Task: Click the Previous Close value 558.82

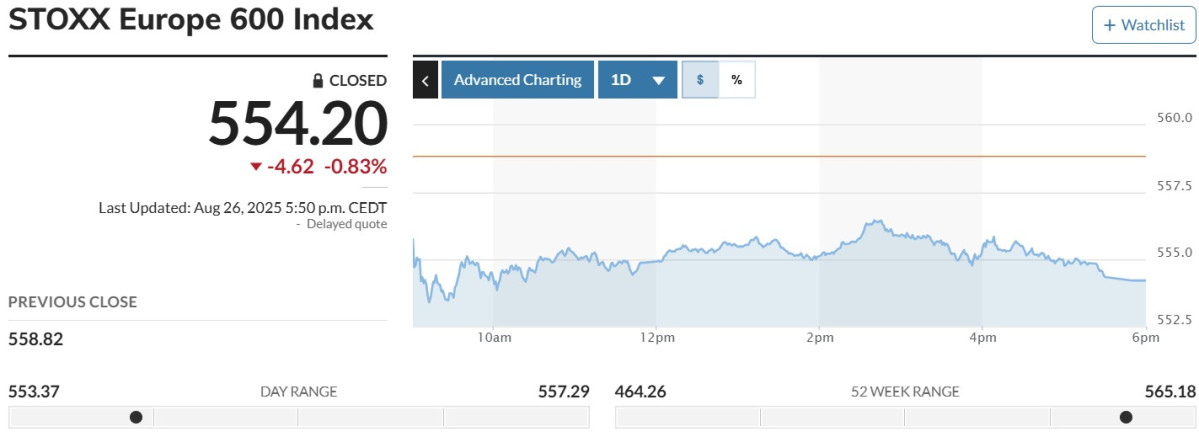Action: [x=36, y=339]
